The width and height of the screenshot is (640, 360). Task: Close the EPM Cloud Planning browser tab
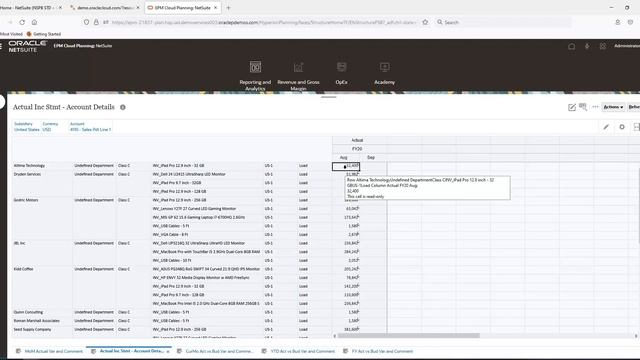tap(216, 7)
